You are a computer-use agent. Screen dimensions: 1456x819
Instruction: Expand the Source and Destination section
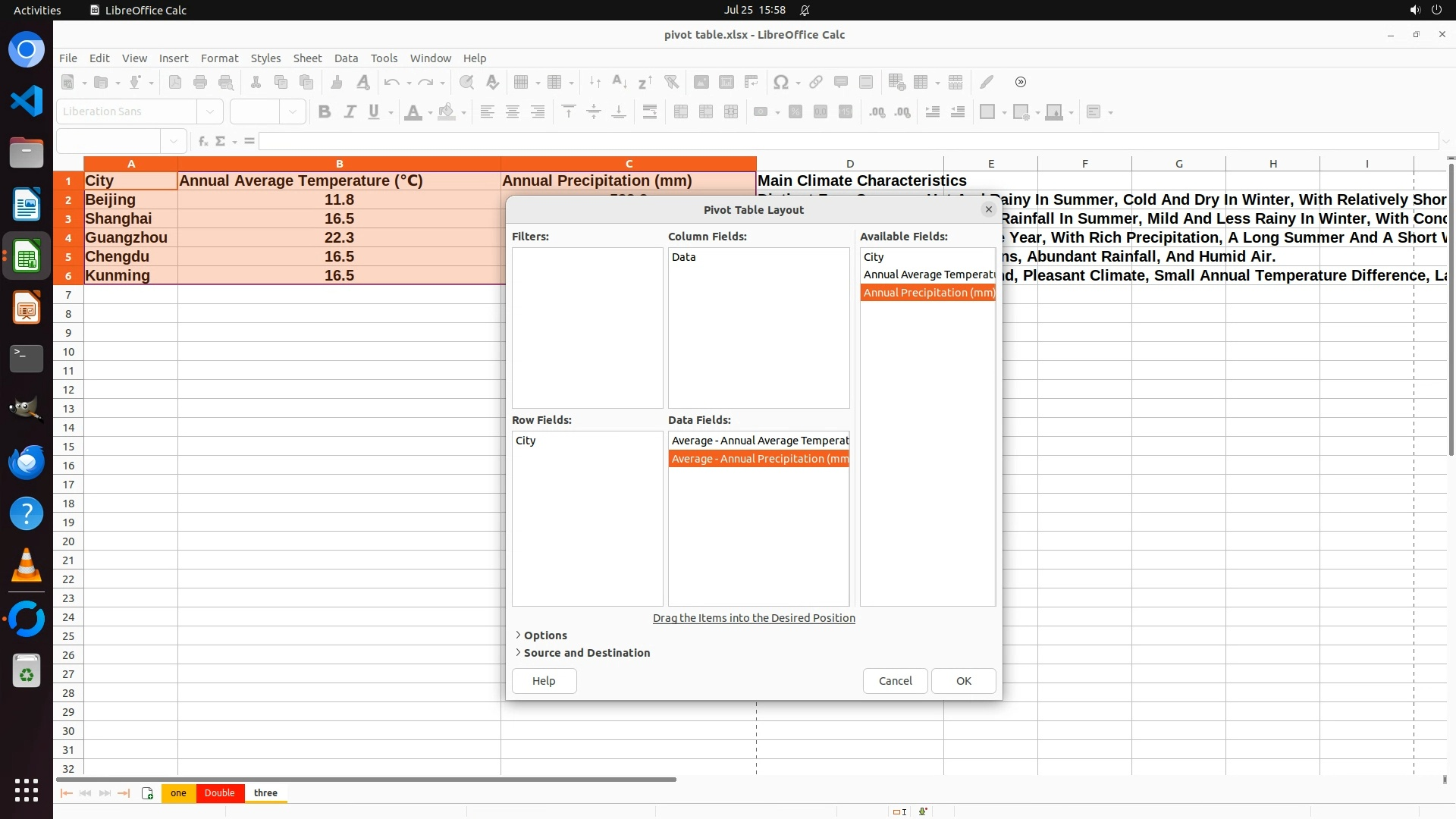tap(586, 653)
